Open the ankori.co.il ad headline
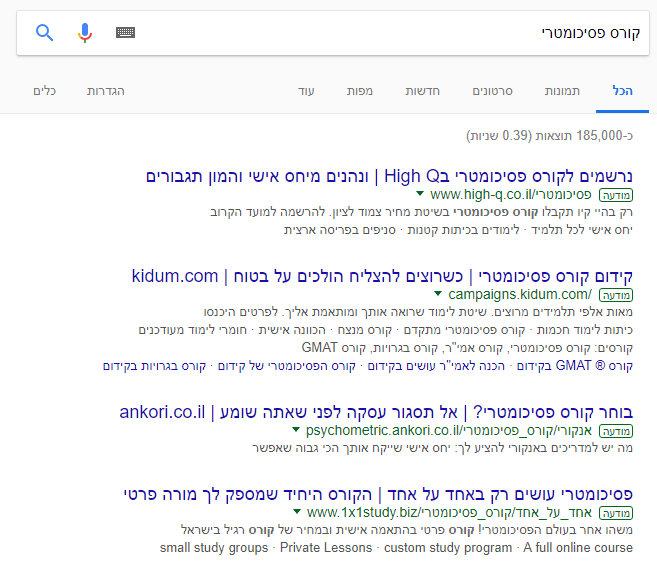Viewport: 657px width, 567px height. 376,412
